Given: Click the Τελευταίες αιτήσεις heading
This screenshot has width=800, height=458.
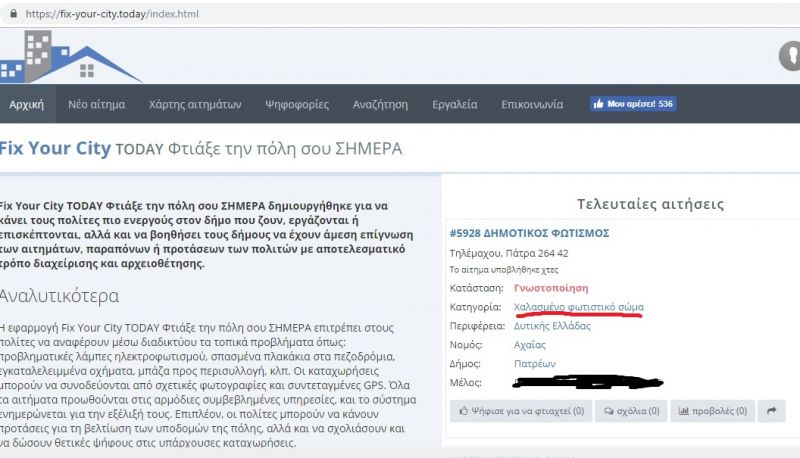Looking at the screenshot, I should [x=651, y=204].
